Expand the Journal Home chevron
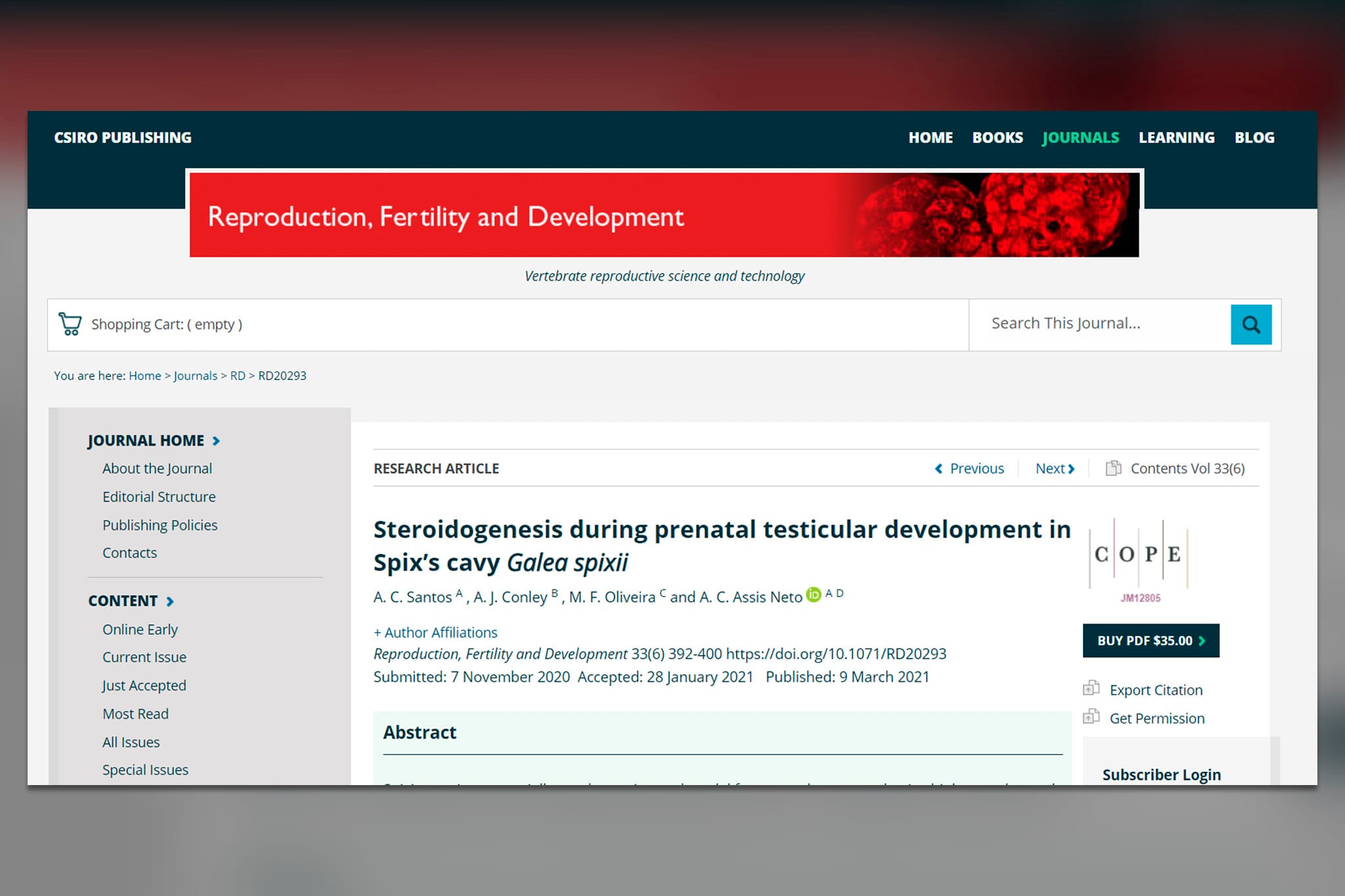Image resolution: width=1345 pixels, height=896 pixels. (x=216, y=441)
